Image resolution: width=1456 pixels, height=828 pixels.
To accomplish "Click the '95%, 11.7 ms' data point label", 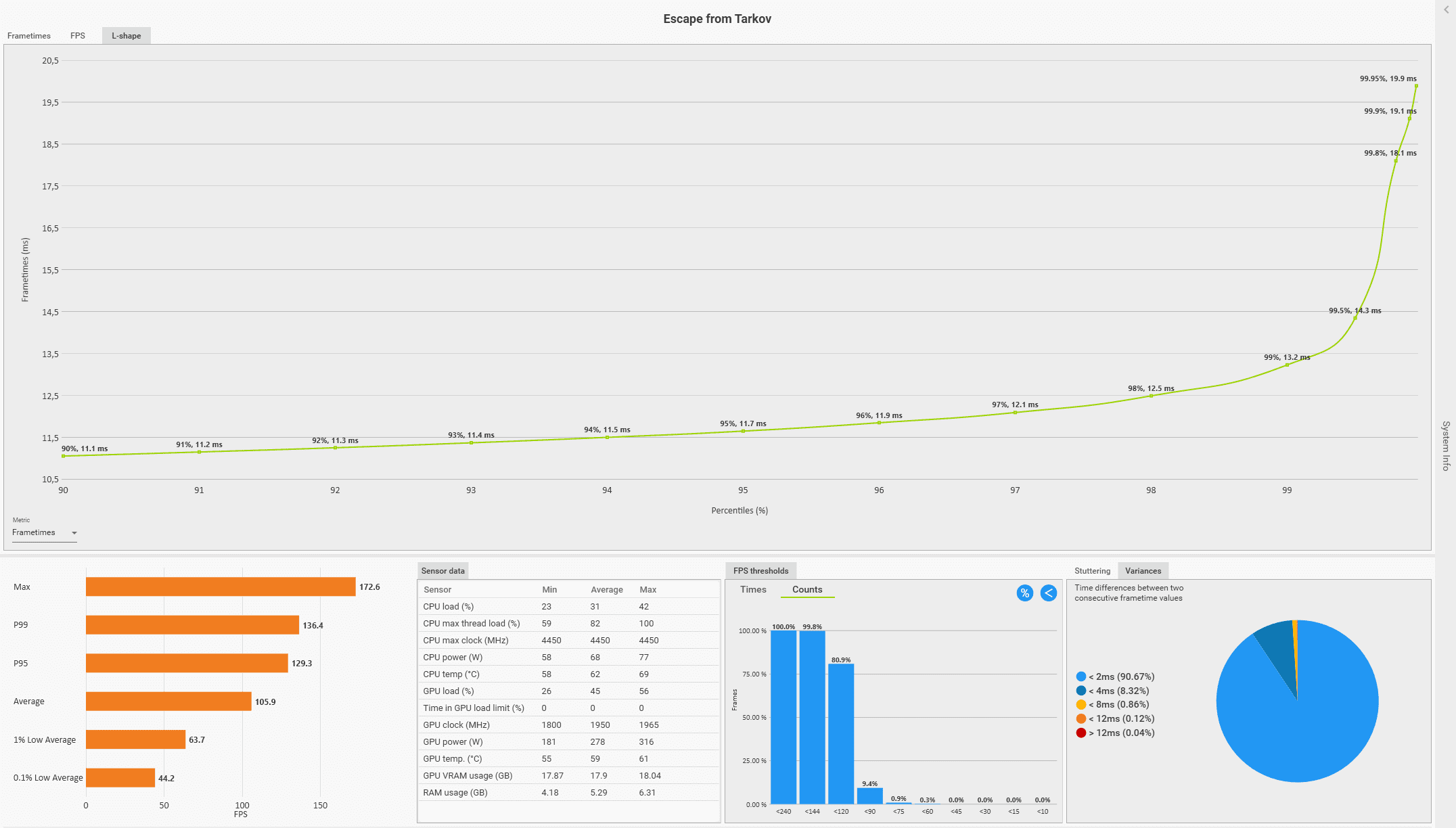I will 743,423.
